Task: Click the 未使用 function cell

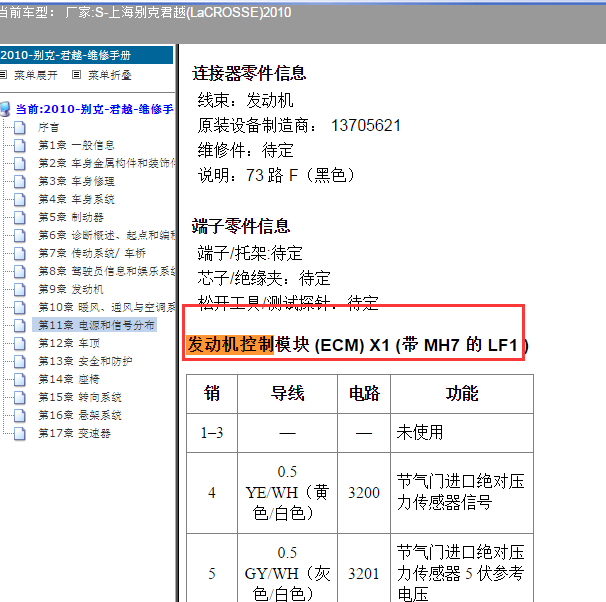Action: [462, 433]
